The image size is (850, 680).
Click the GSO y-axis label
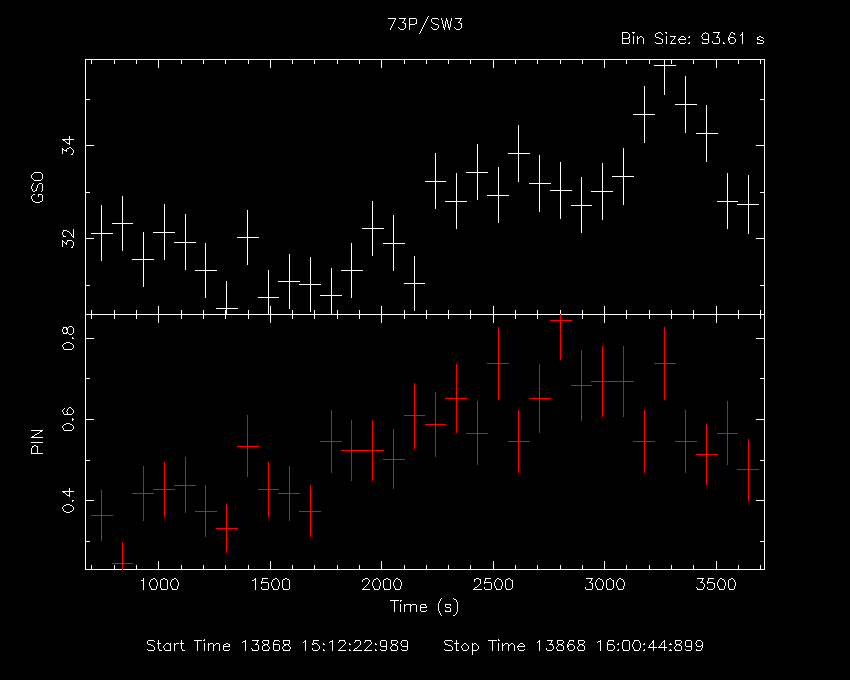click(37, 187)
